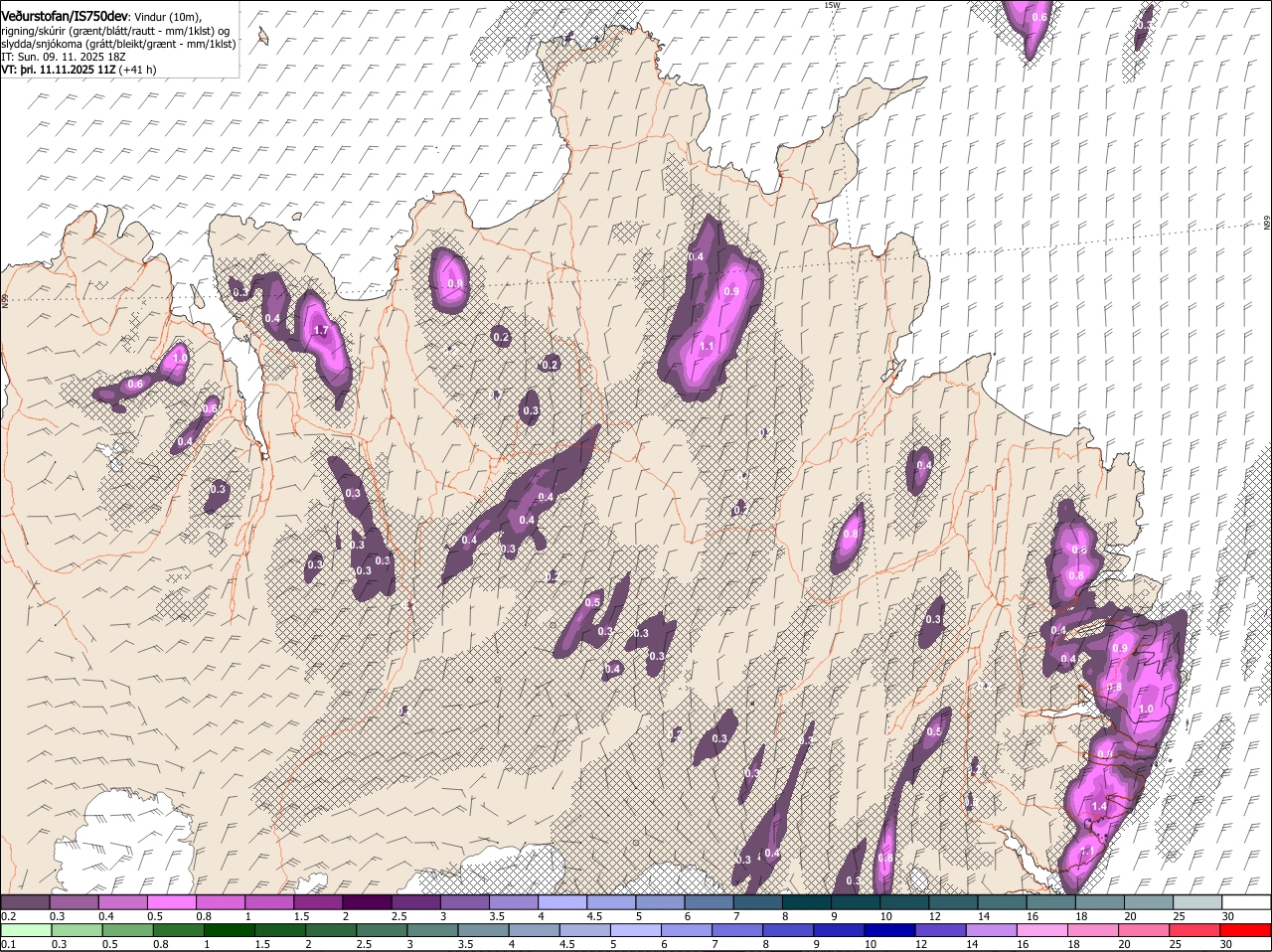
Task: Click the 'N99' label on the right edge
Action: click(x=1267, y=225)
